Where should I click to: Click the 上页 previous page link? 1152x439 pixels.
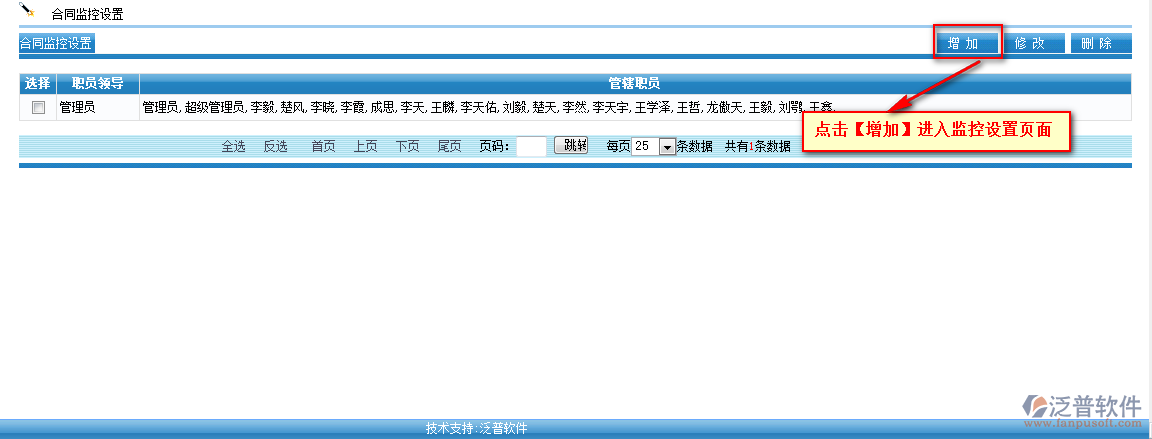click(x=365, y=147)
